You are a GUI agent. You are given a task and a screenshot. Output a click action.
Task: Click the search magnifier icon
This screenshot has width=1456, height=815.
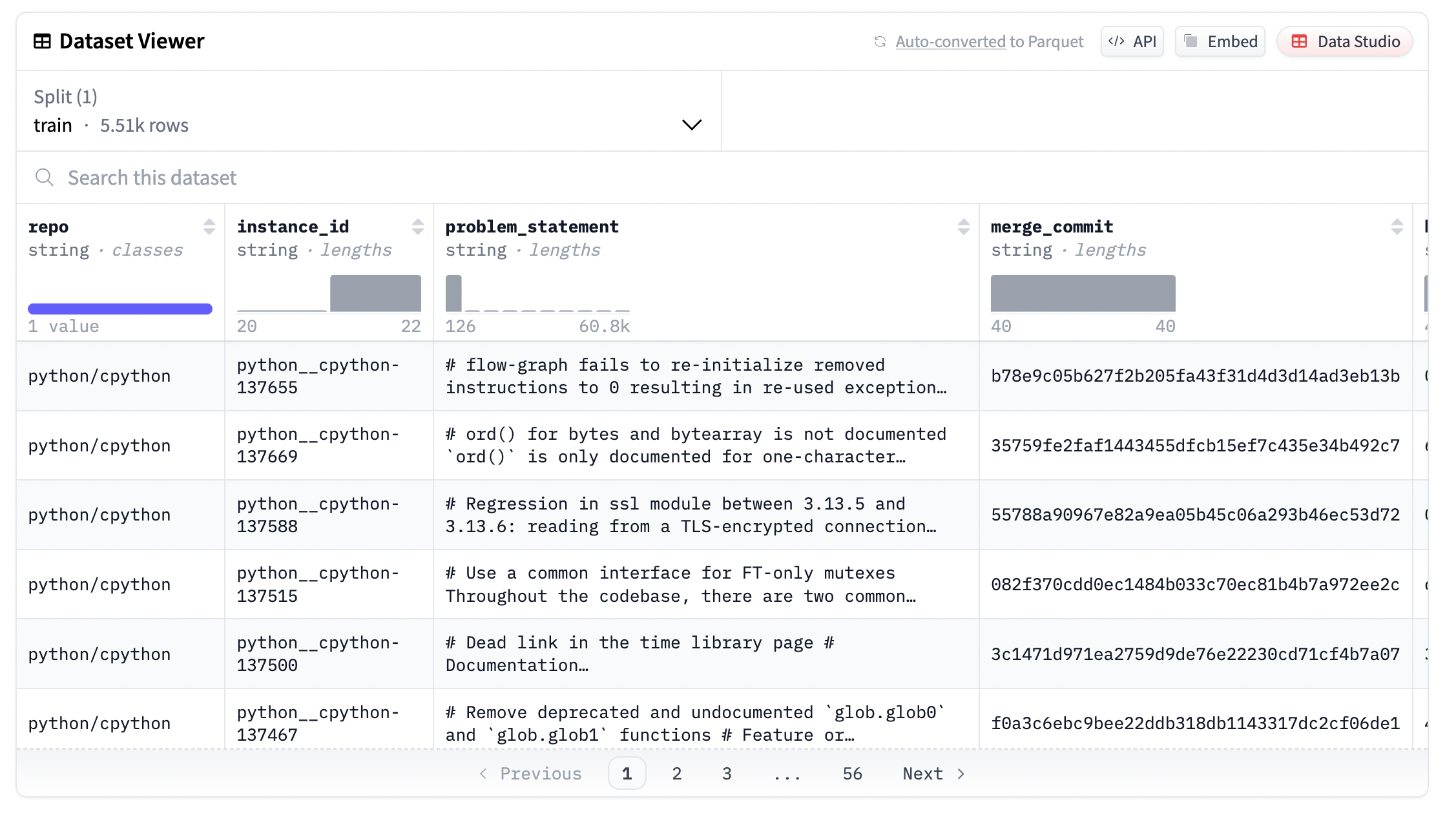[x=44, y=177]
